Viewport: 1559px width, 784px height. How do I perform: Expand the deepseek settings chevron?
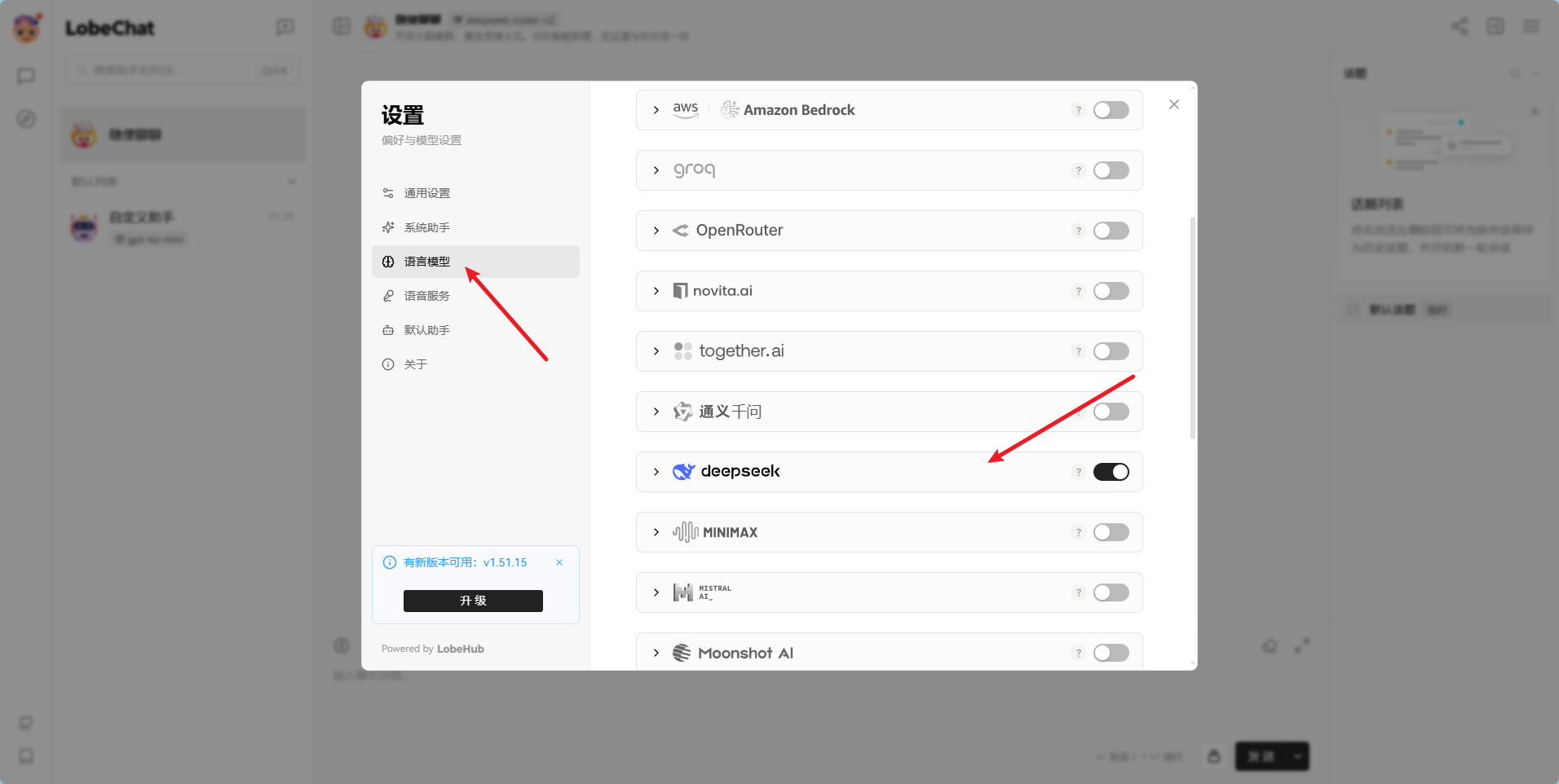pos(656,472)
